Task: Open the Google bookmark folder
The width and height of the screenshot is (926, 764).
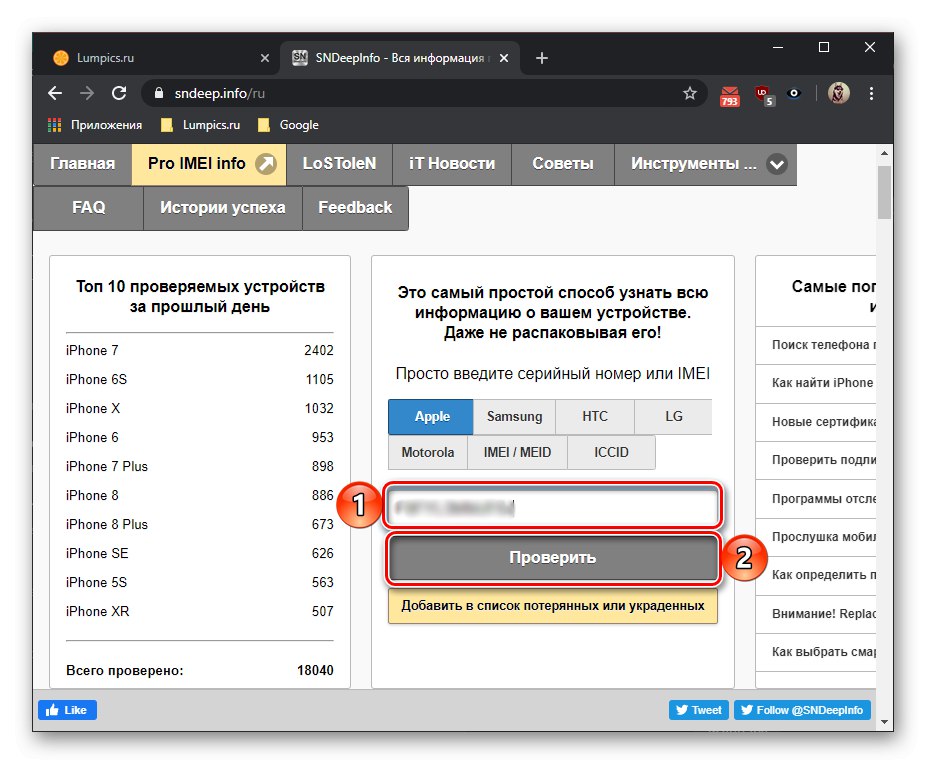Action: (x=288, y=125)
